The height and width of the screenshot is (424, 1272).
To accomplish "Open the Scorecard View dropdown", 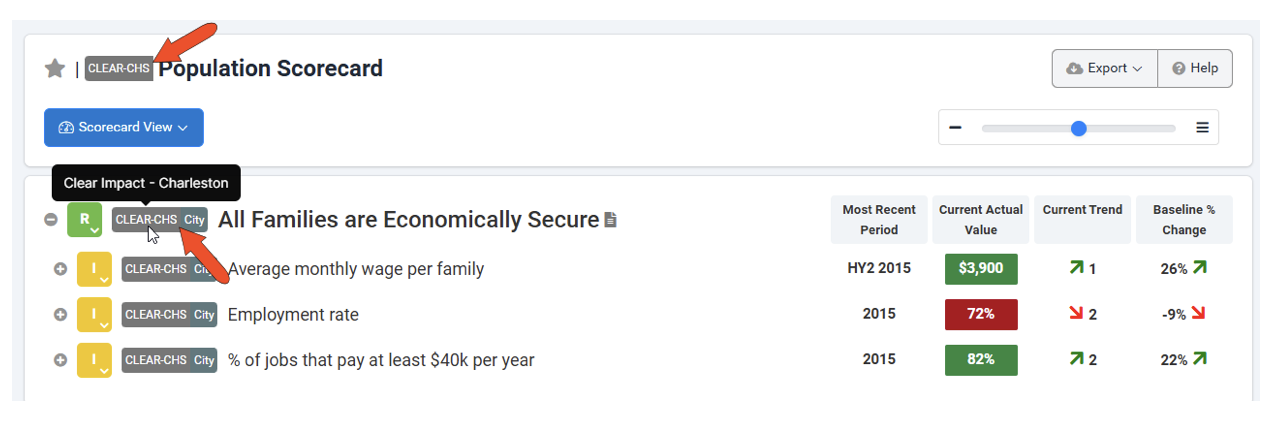I will point(124,128).
